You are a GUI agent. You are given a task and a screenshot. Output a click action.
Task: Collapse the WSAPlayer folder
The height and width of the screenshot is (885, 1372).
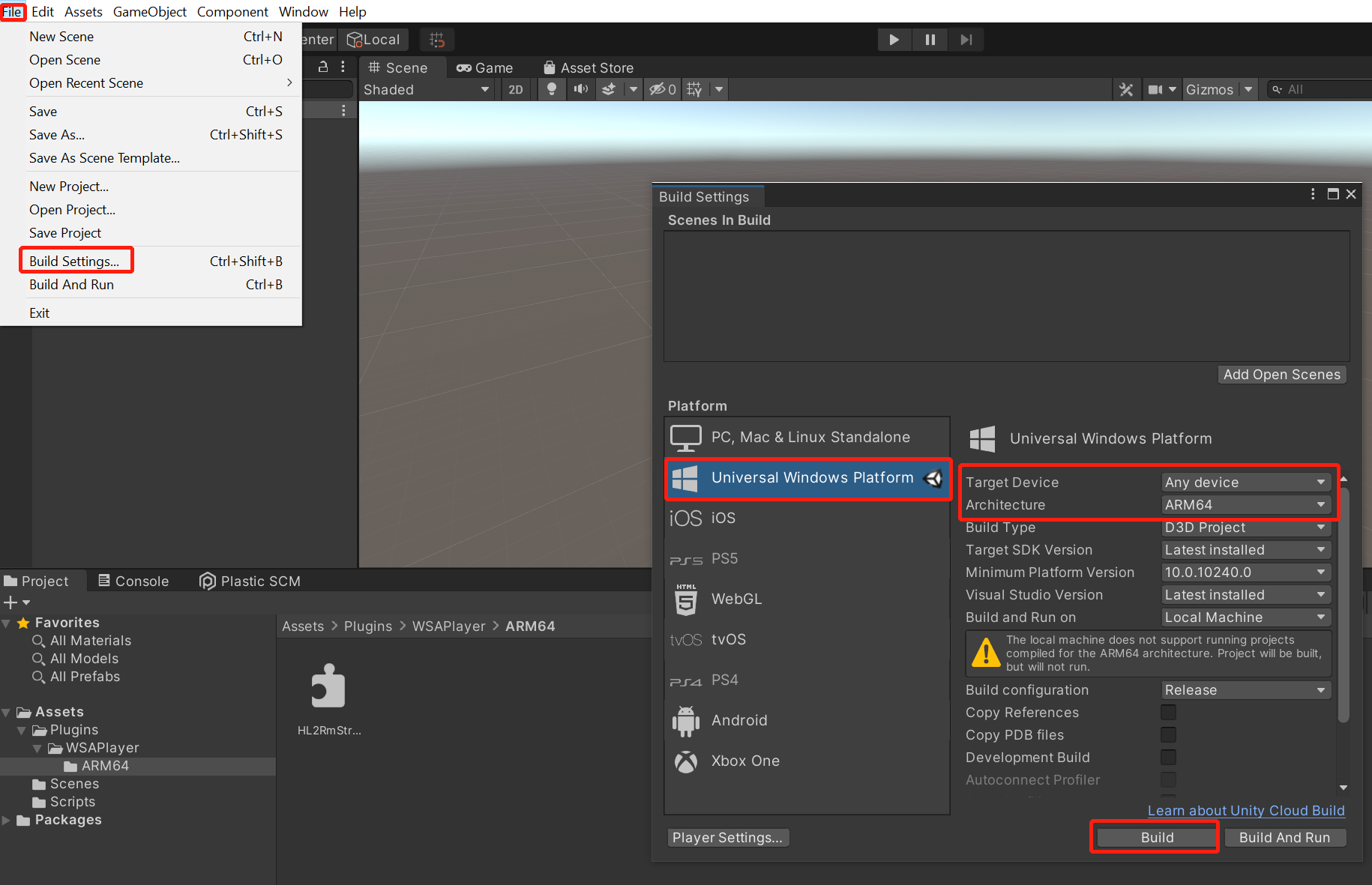37,749
